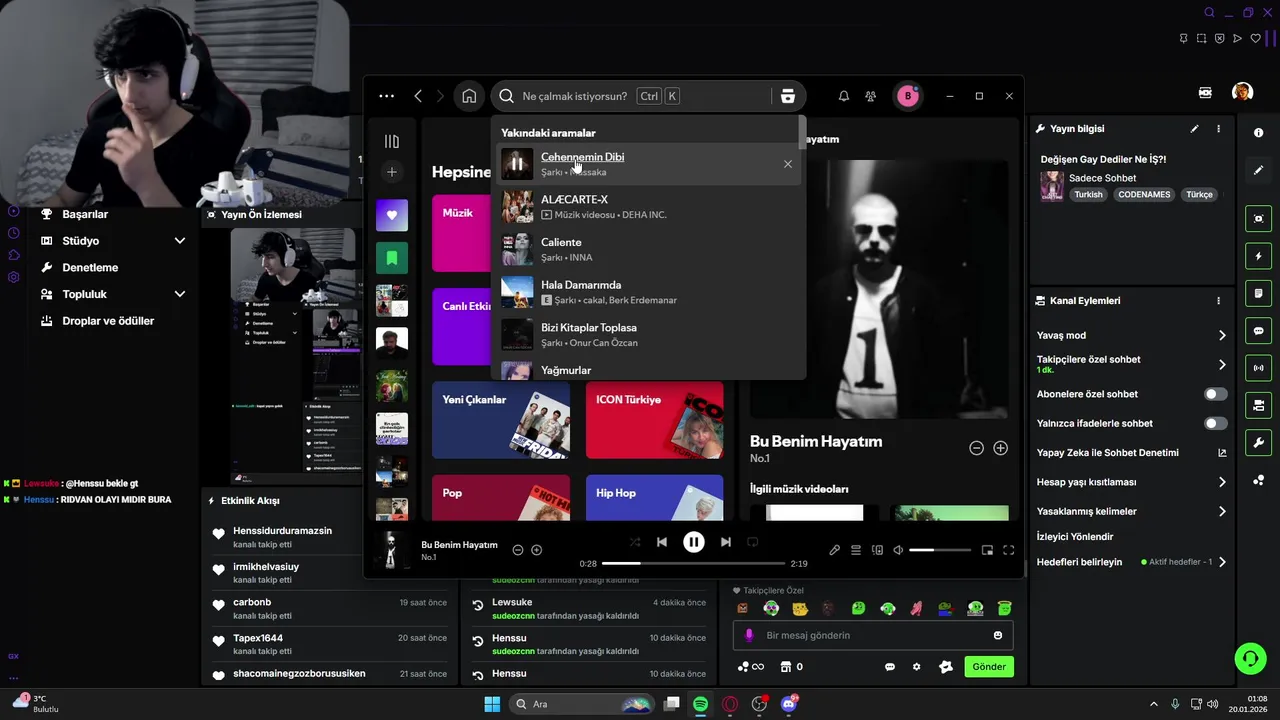Expand Yasaklanmış kelimeler options
The height and width of the screenshot is (720, 1280).
tap(1222, 511)
